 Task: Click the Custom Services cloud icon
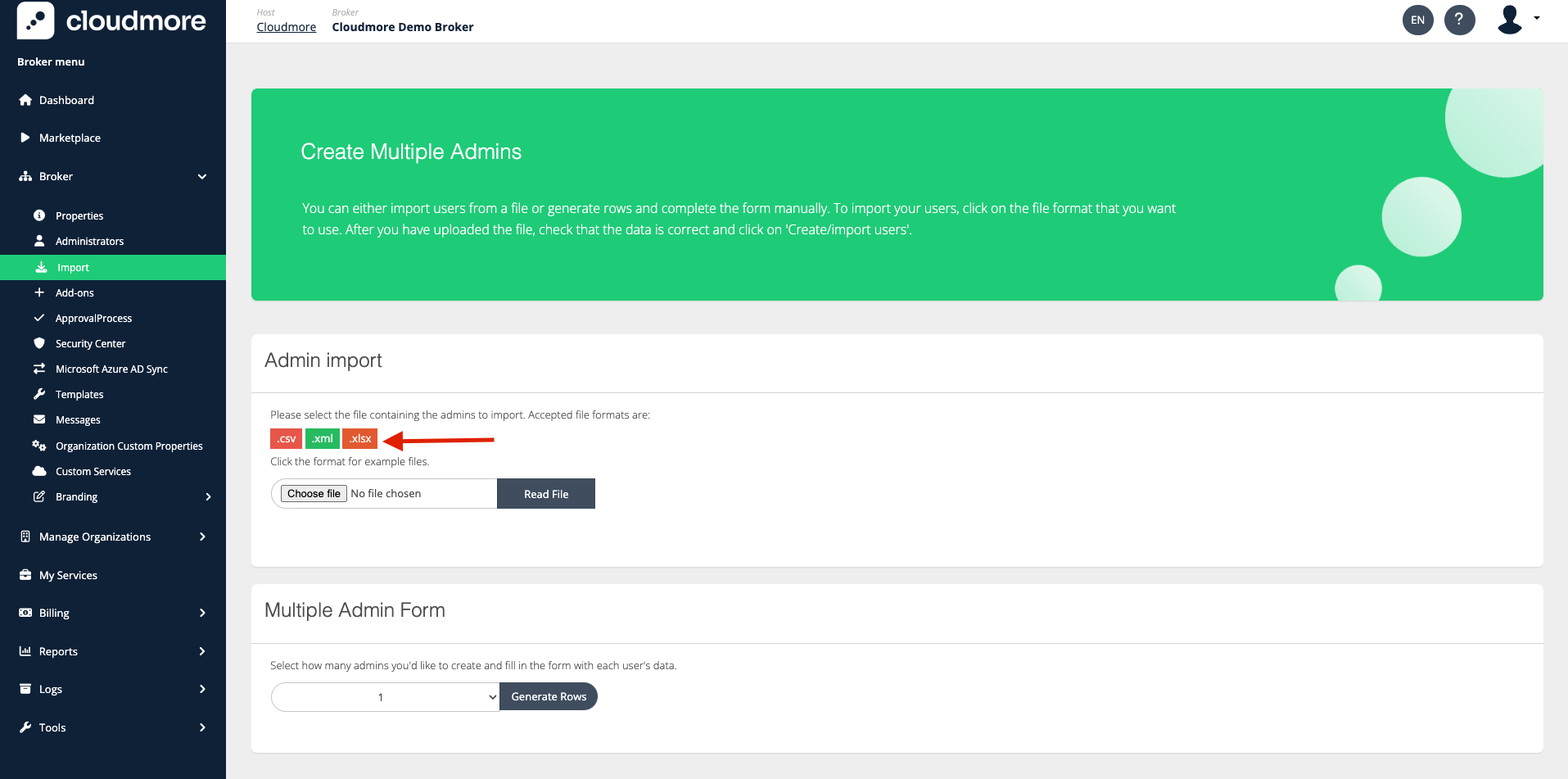39,471
